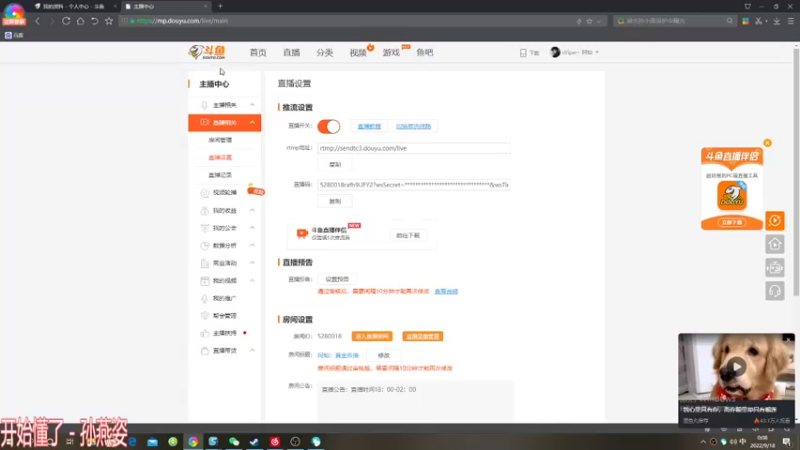Viewport: 800px width, 450px height.
Task: Click the 直播教程 link beside the switch
Action: point(369,126)
